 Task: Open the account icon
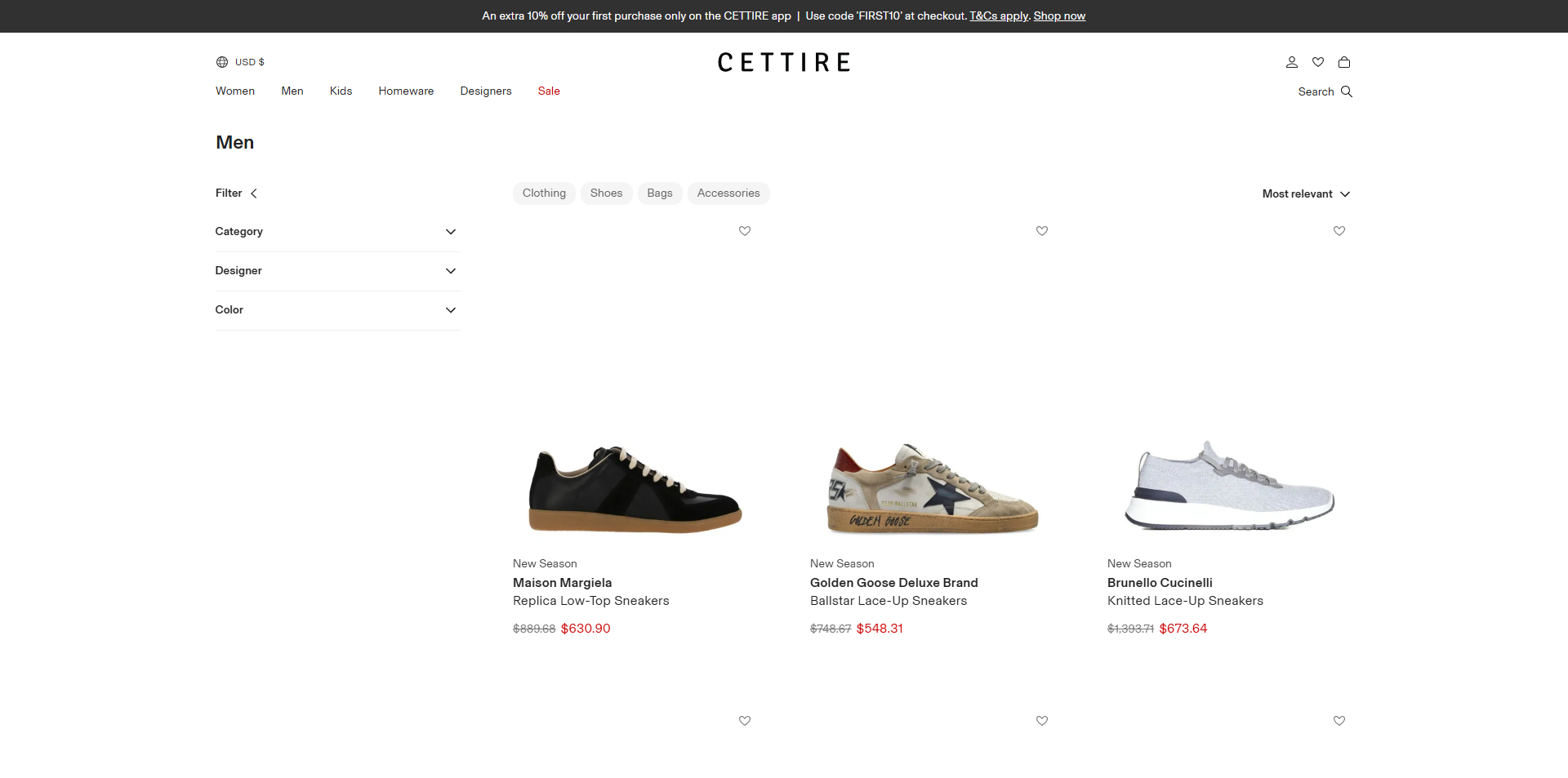coord(1291,62)
